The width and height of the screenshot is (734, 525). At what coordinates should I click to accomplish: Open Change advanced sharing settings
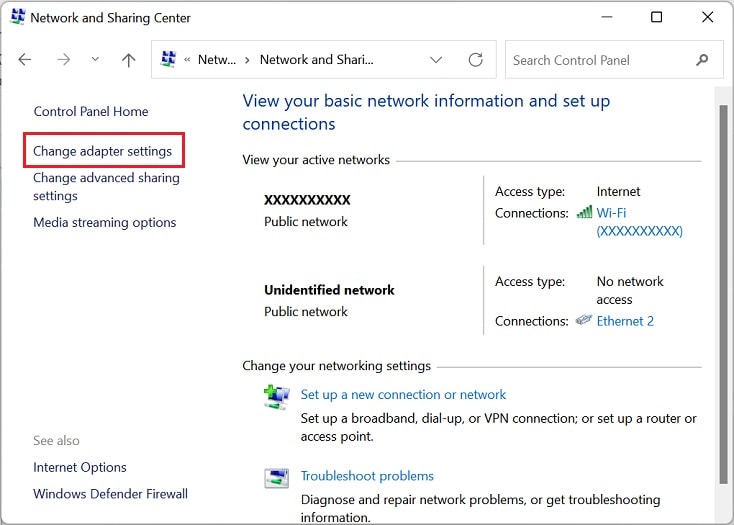(106, 187)
